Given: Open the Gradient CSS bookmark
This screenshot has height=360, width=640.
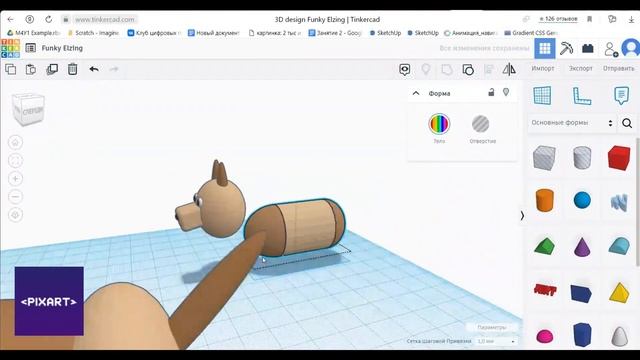Looking at the screenshot, I should pos(531,33).
